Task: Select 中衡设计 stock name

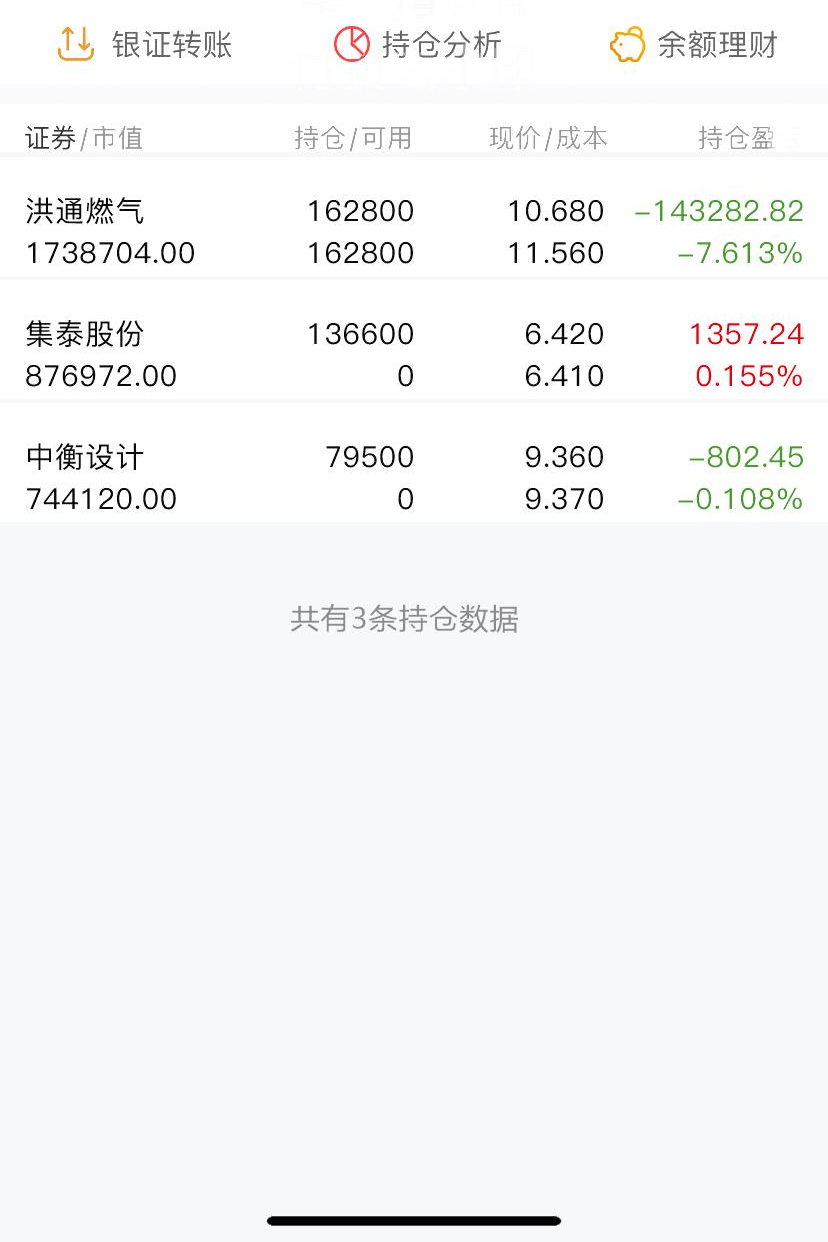Action: (x=85, y=457)
